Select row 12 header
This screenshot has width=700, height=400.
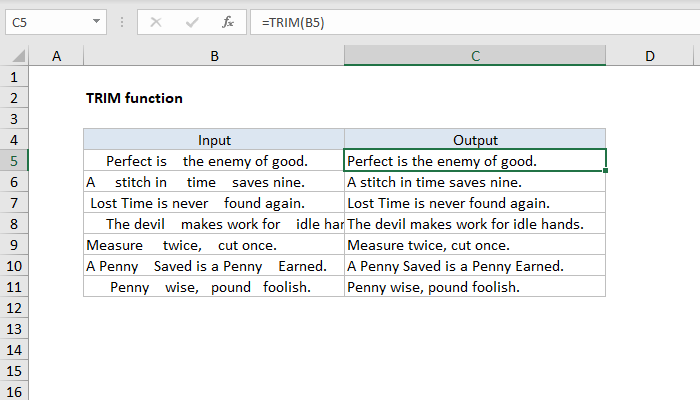[x=14, y=308]
